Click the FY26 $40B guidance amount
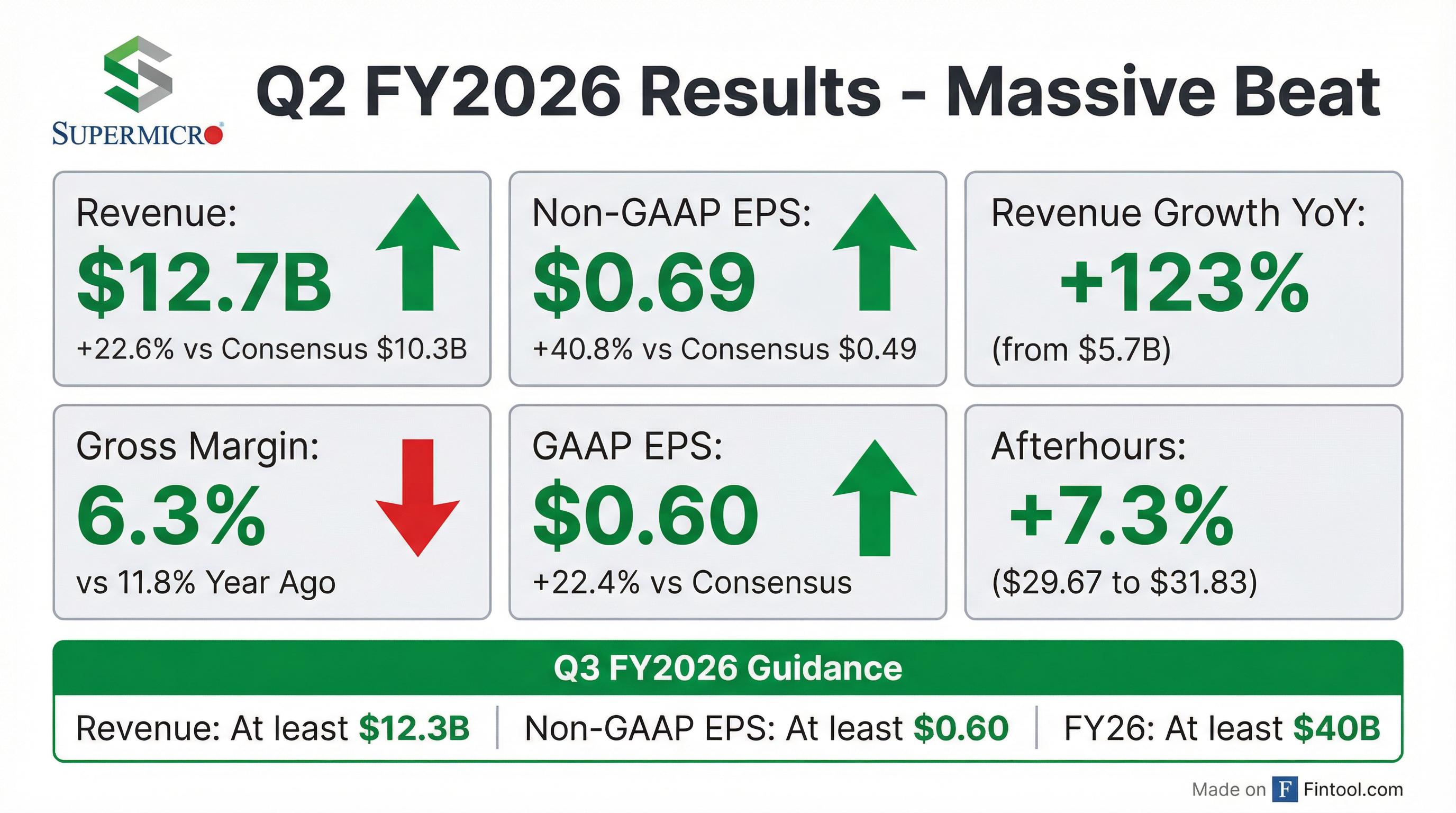 [1337, 728]
